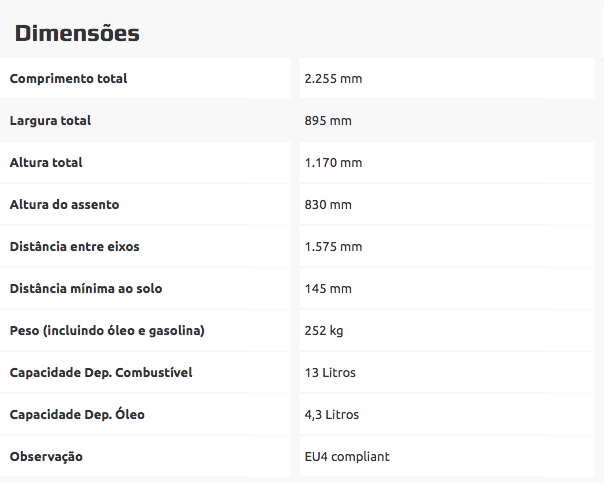Click the 830 mm seat height value

(x=328, y=205)
